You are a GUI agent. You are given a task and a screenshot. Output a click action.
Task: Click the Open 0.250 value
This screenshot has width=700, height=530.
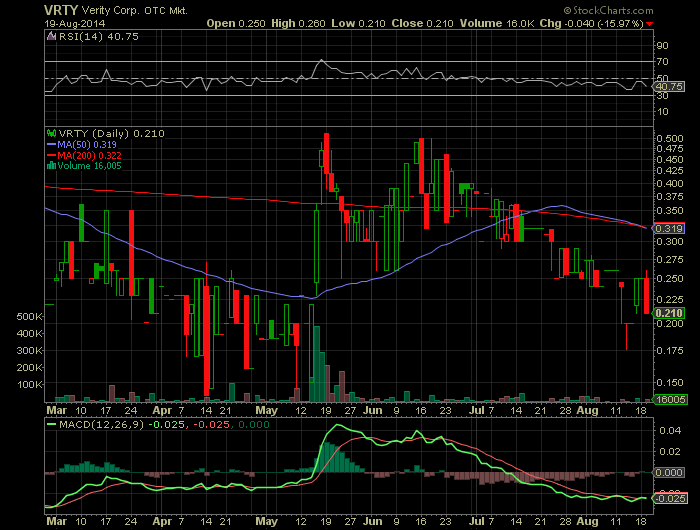tap(236, 23)
